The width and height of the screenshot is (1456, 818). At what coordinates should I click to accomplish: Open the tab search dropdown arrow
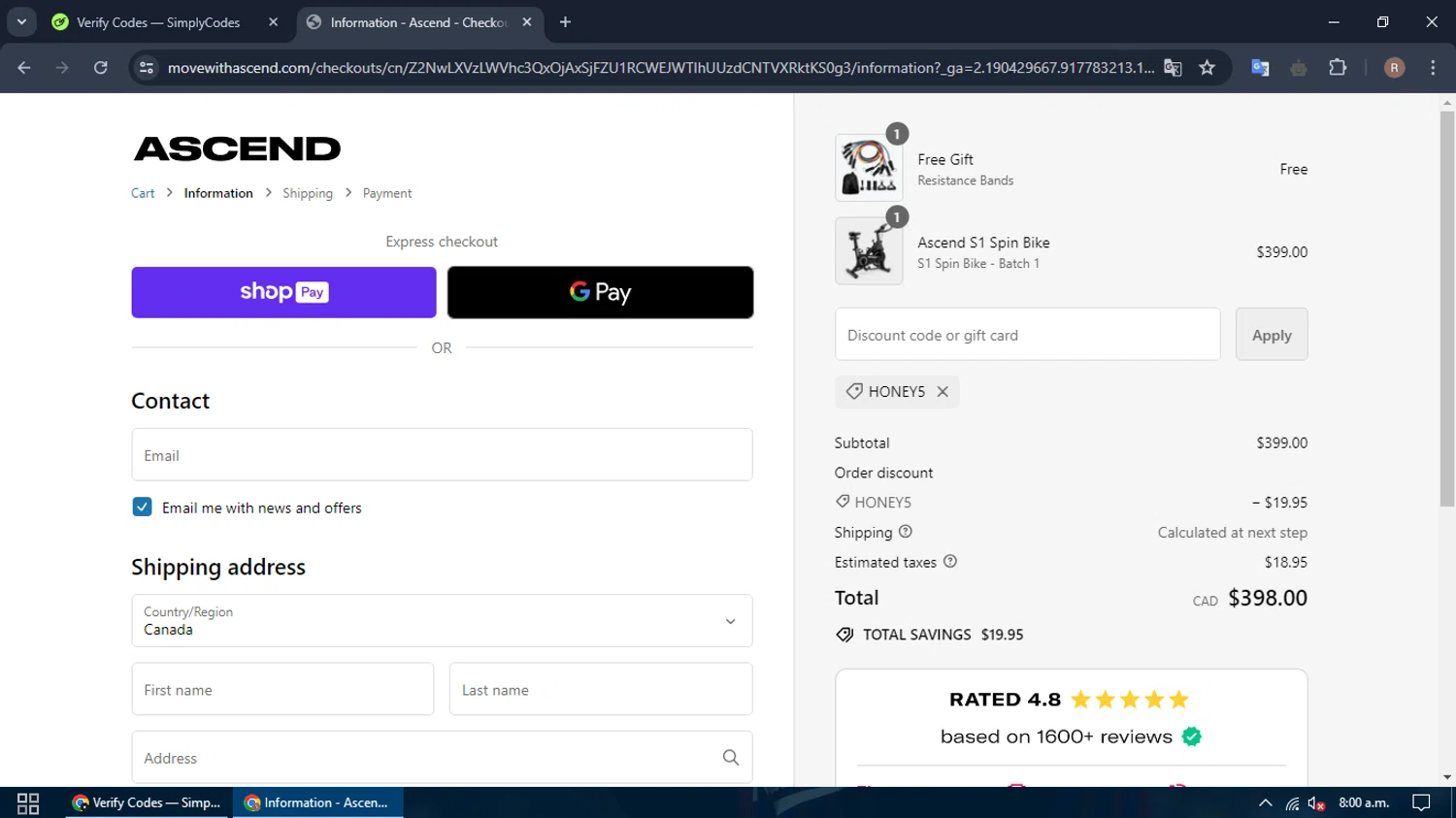pos(21,22)
